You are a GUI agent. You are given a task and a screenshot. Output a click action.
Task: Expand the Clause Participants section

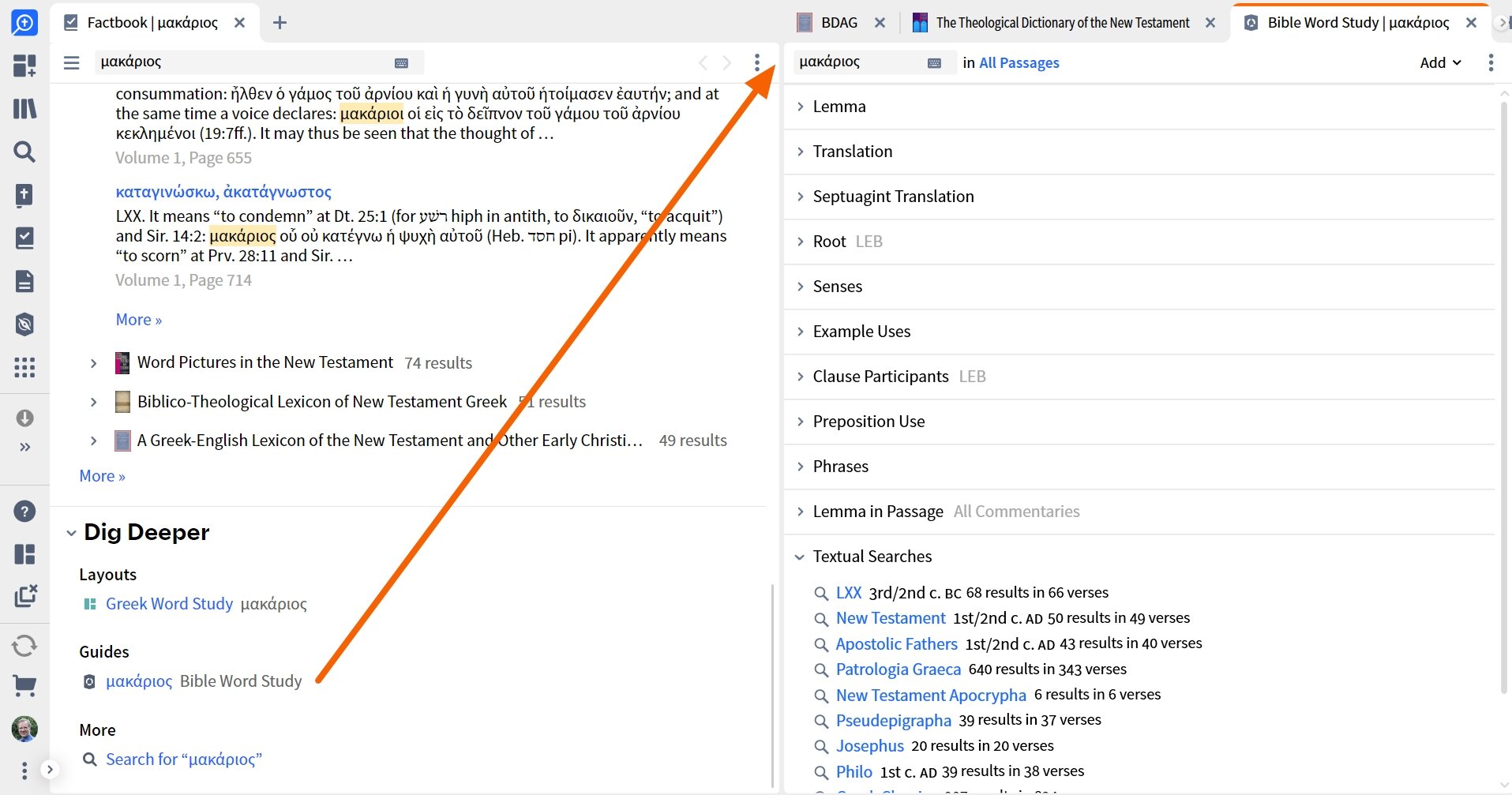pyautogui.click(x=800, y=377)
